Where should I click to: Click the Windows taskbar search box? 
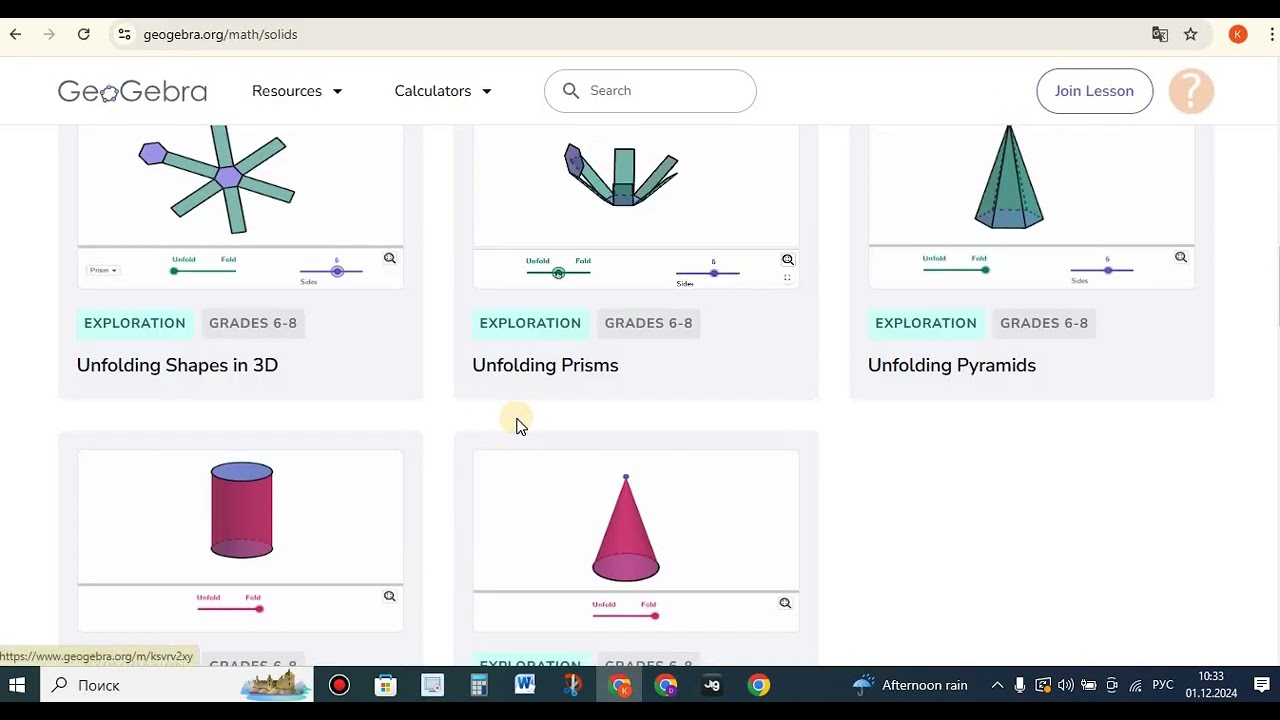tap(175, 685)
